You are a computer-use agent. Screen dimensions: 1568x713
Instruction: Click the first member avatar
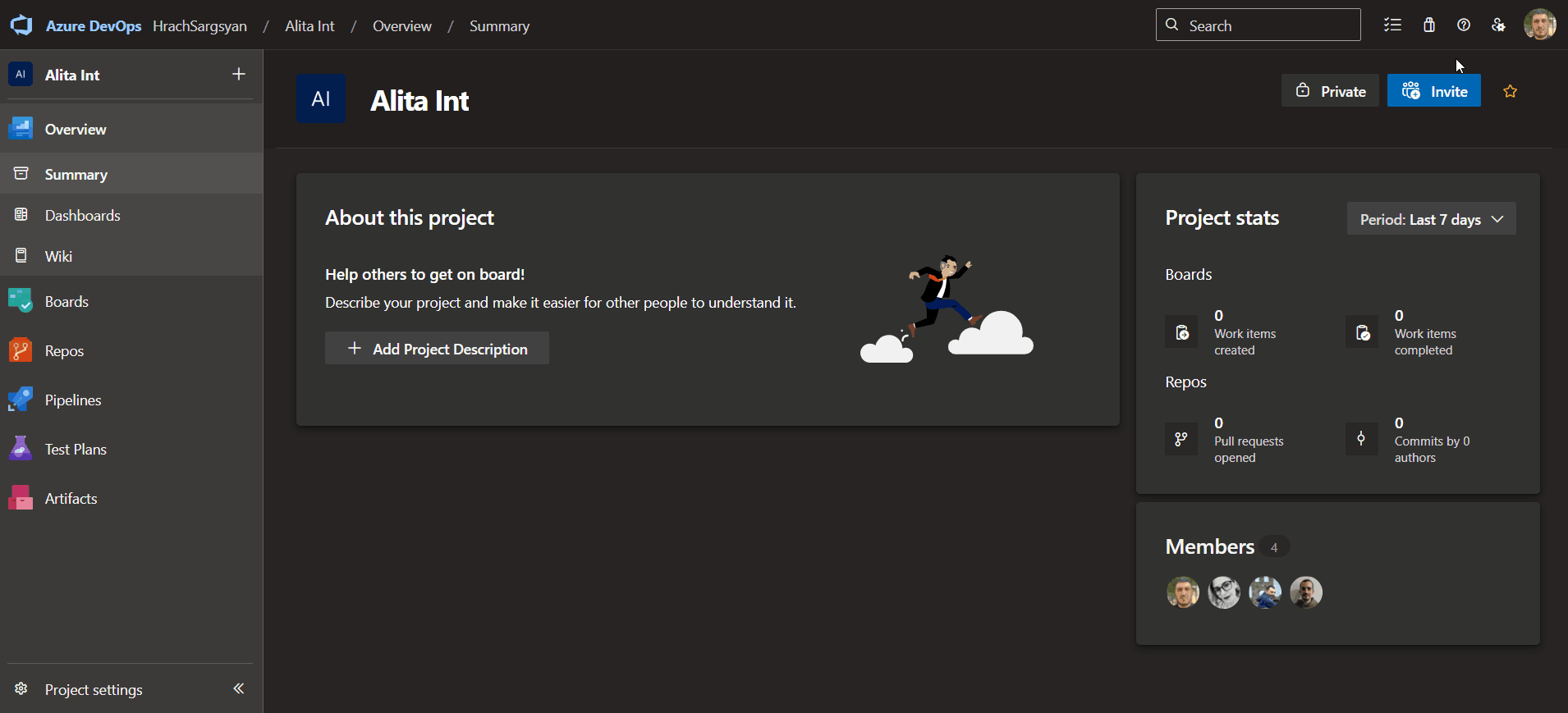click(1183, 592)
